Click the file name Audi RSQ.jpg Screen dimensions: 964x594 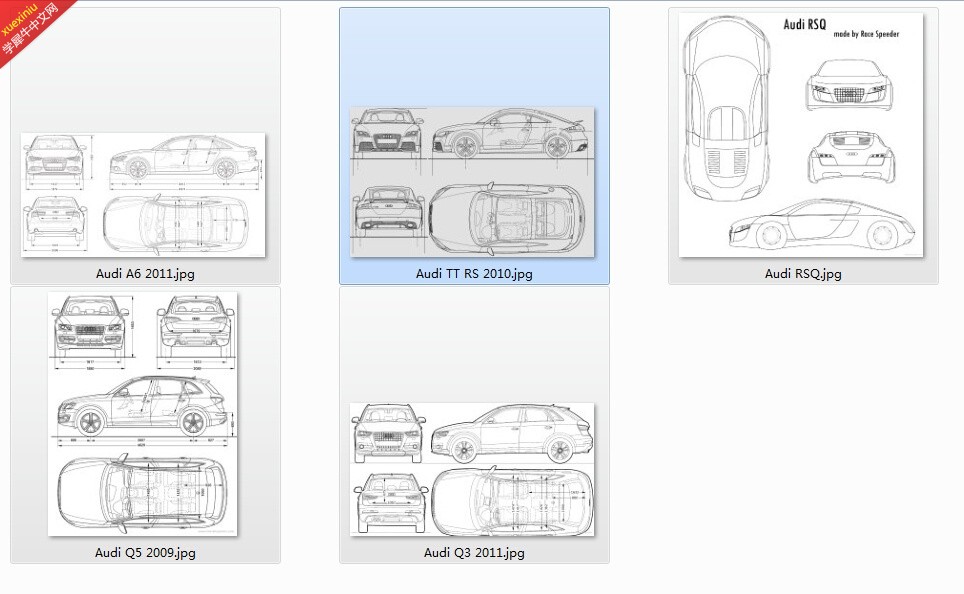tap(803, 274)
